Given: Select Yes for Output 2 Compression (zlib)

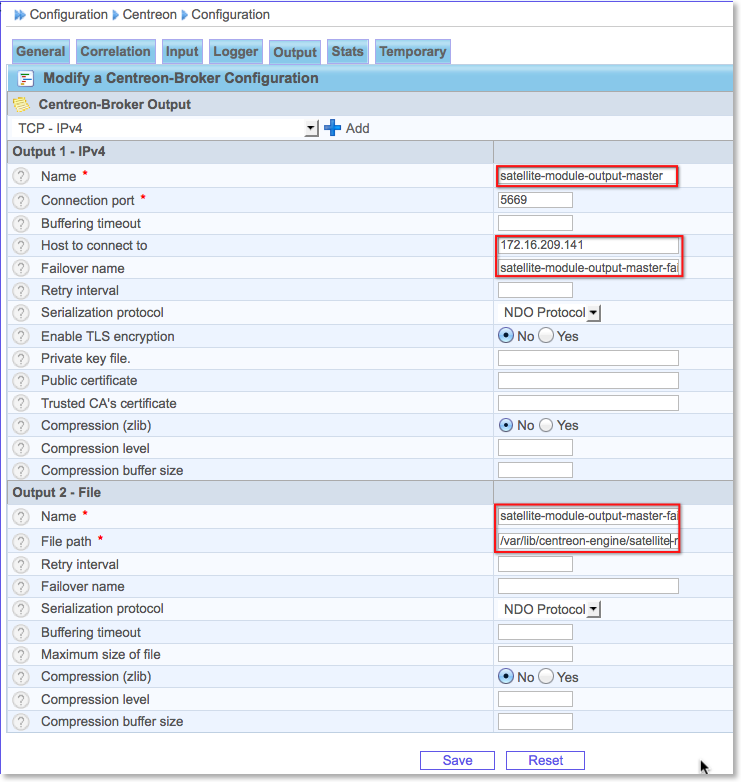Looking at the screenshot, I should coord(546,677).
